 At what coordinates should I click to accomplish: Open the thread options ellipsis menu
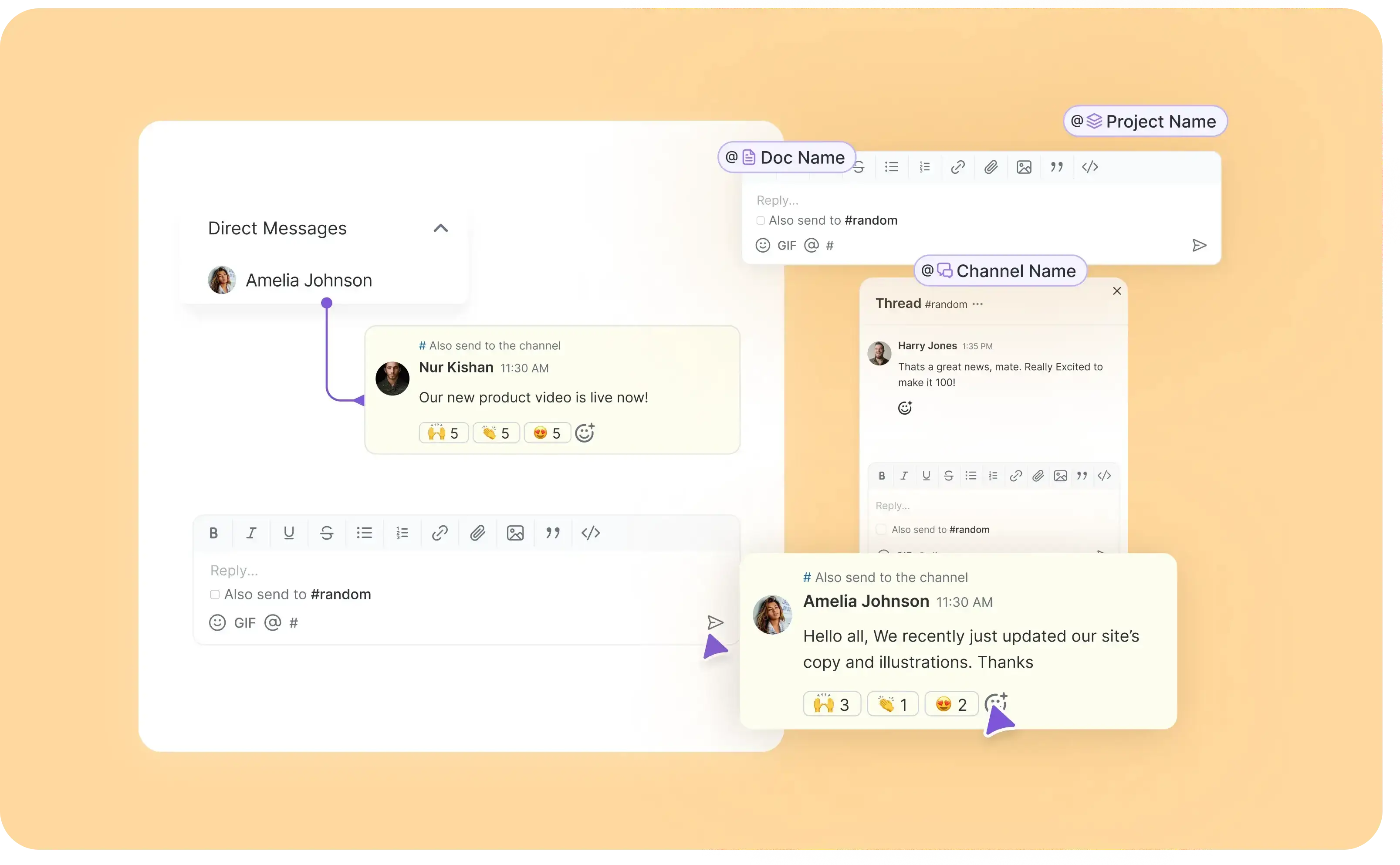[x=977, y=304]
